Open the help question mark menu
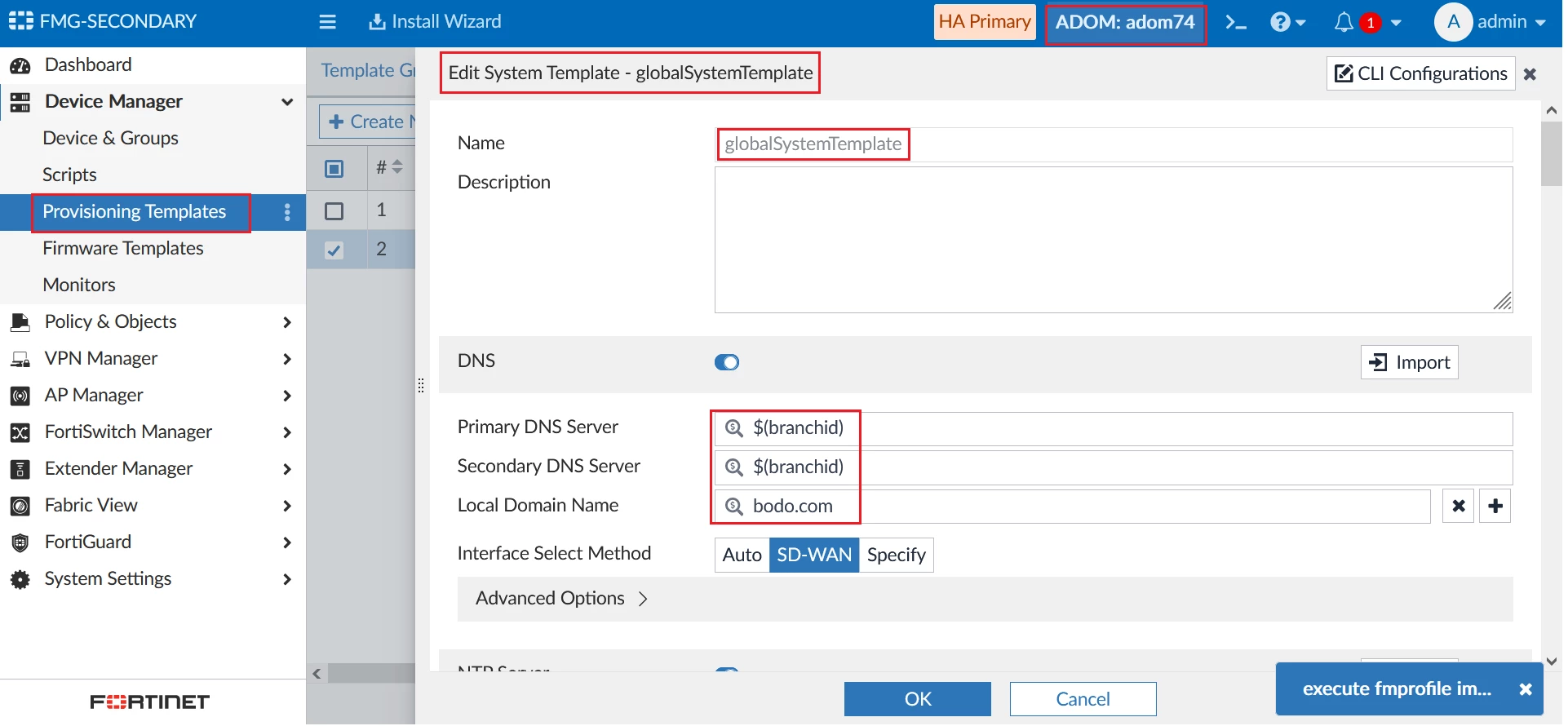The height and width of the screenshot is (726, 1568). (1288, 22)
